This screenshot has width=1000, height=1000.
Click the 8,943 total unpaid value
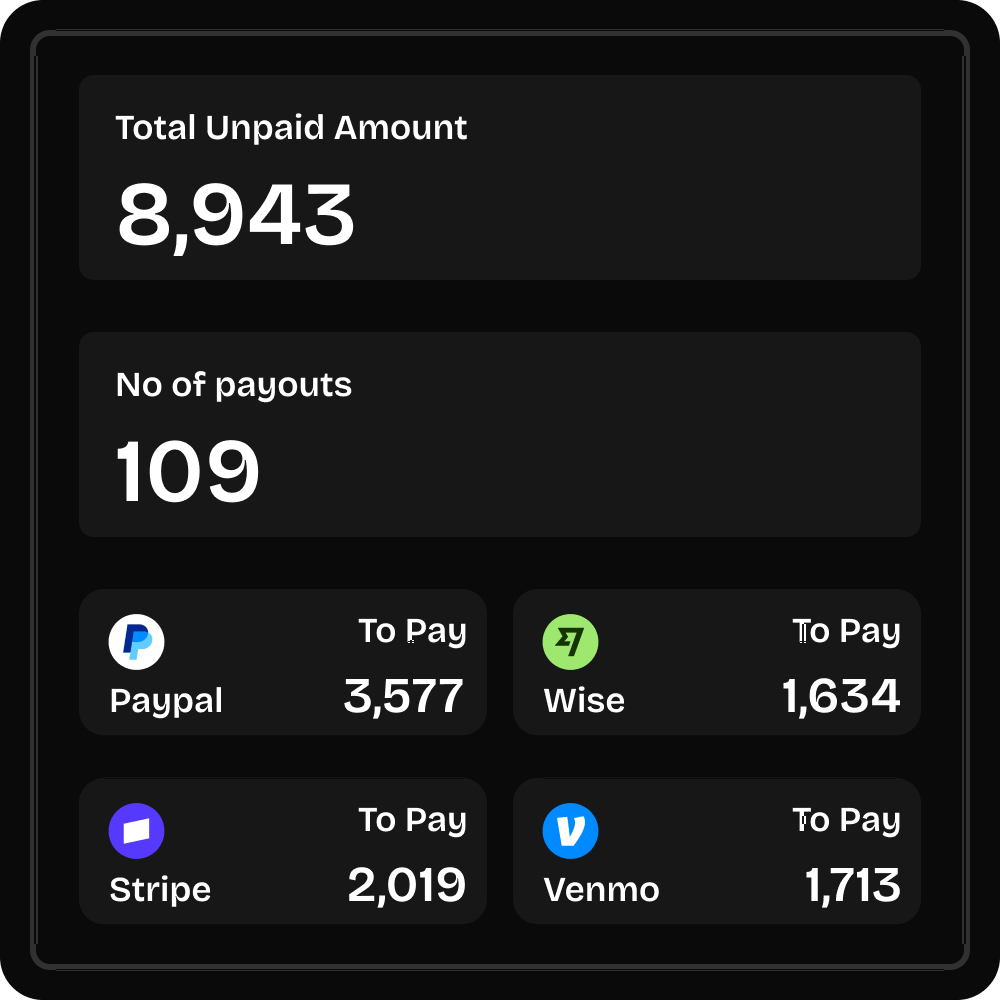point(236,216)
